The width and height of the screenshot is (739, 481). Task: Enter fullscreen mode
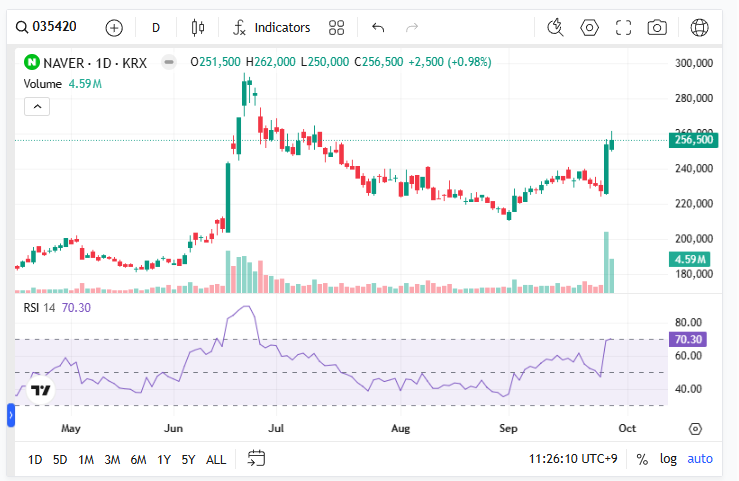[623, 28]
